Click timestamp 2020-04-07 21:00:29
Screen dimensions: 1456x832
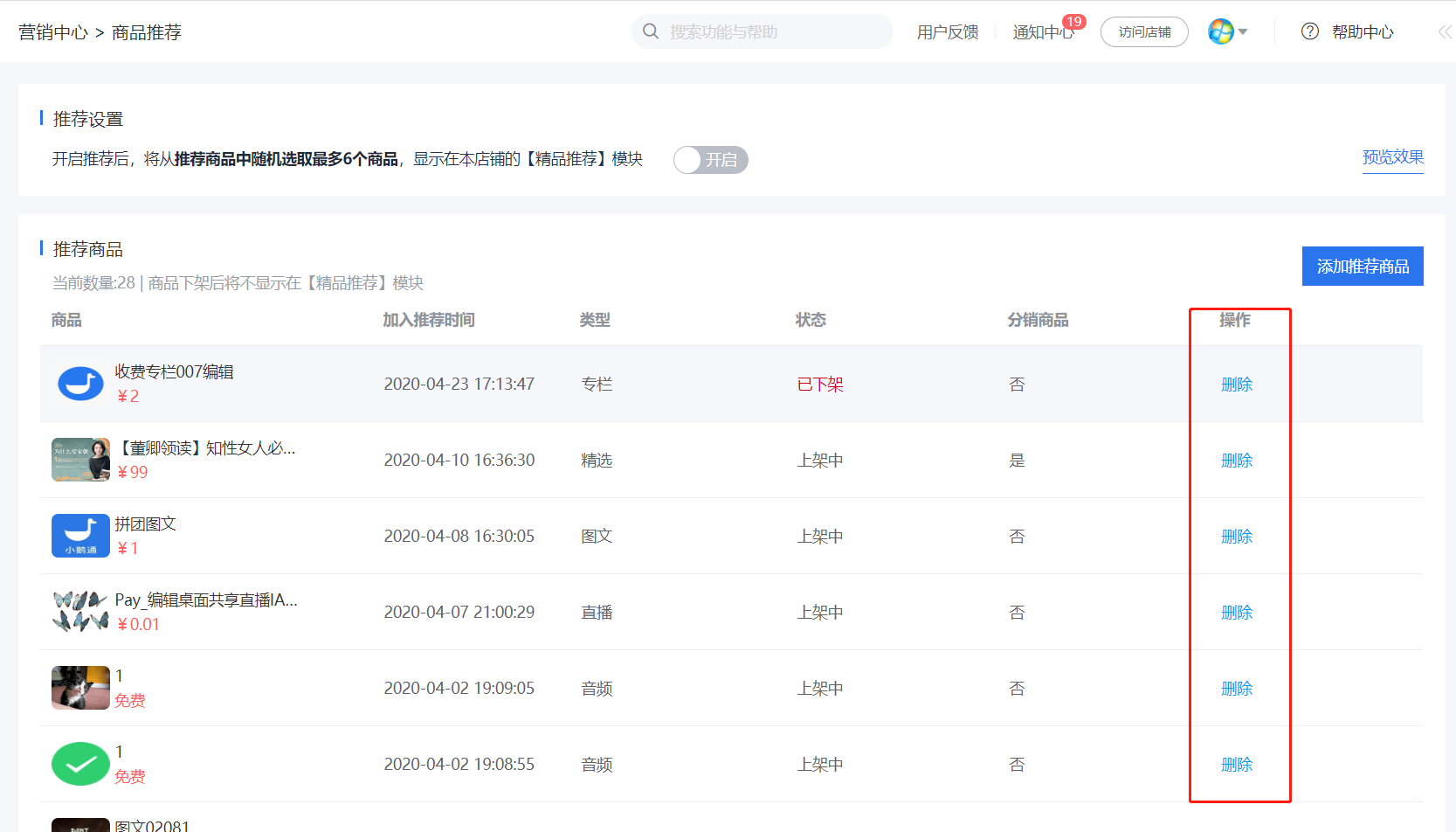459,613
